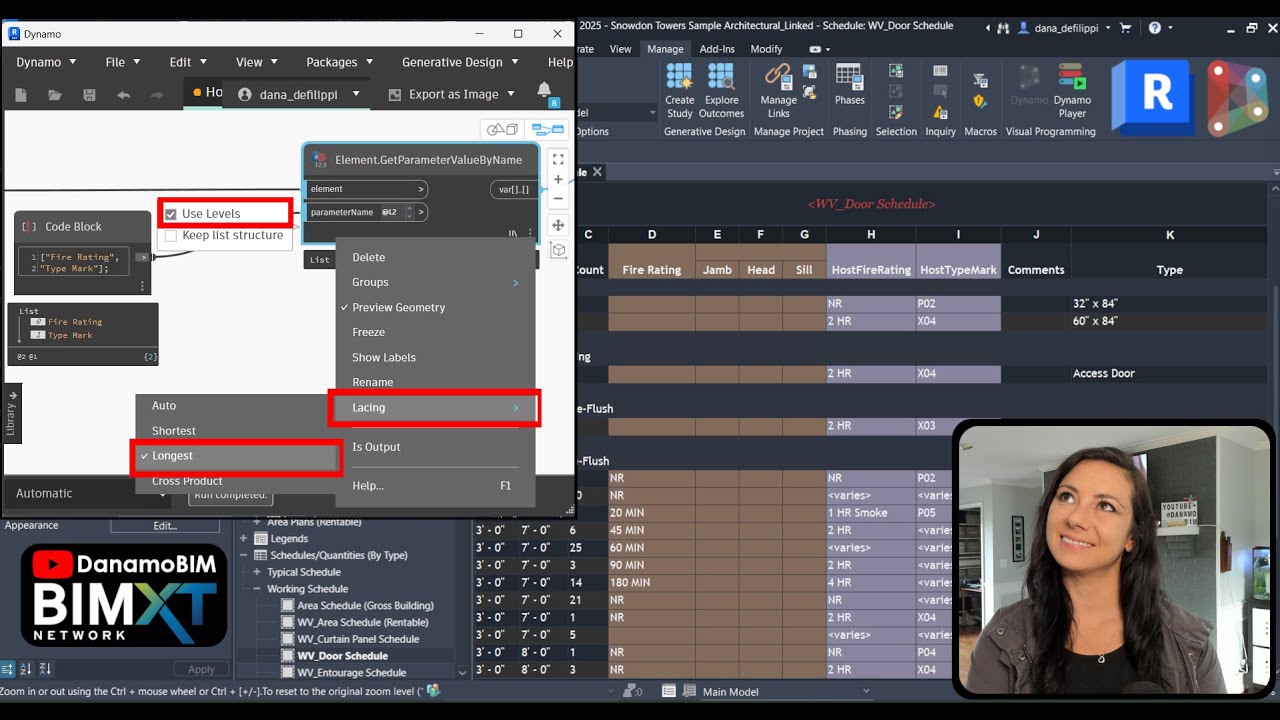Click the Edit... Appearance button
The width and height of the screenshot is (1280, 720).
pos(164,525)
